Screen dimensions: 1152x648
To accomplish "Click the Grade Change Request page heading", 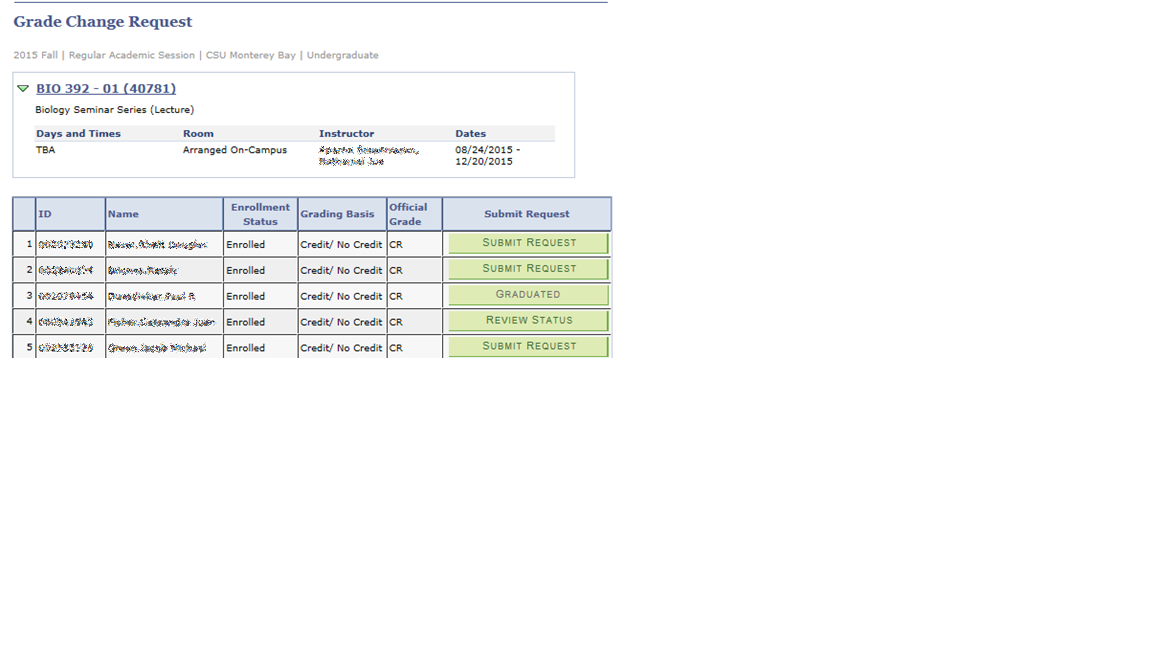I will 103,22.
